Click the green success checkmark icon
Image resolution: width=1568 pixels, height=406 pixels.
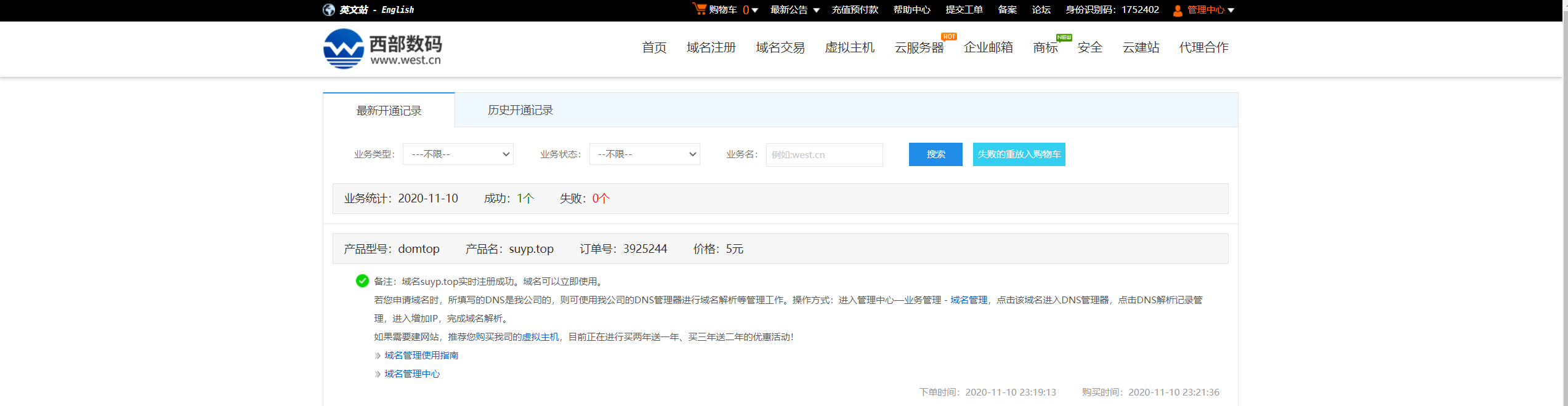point(362,281)
